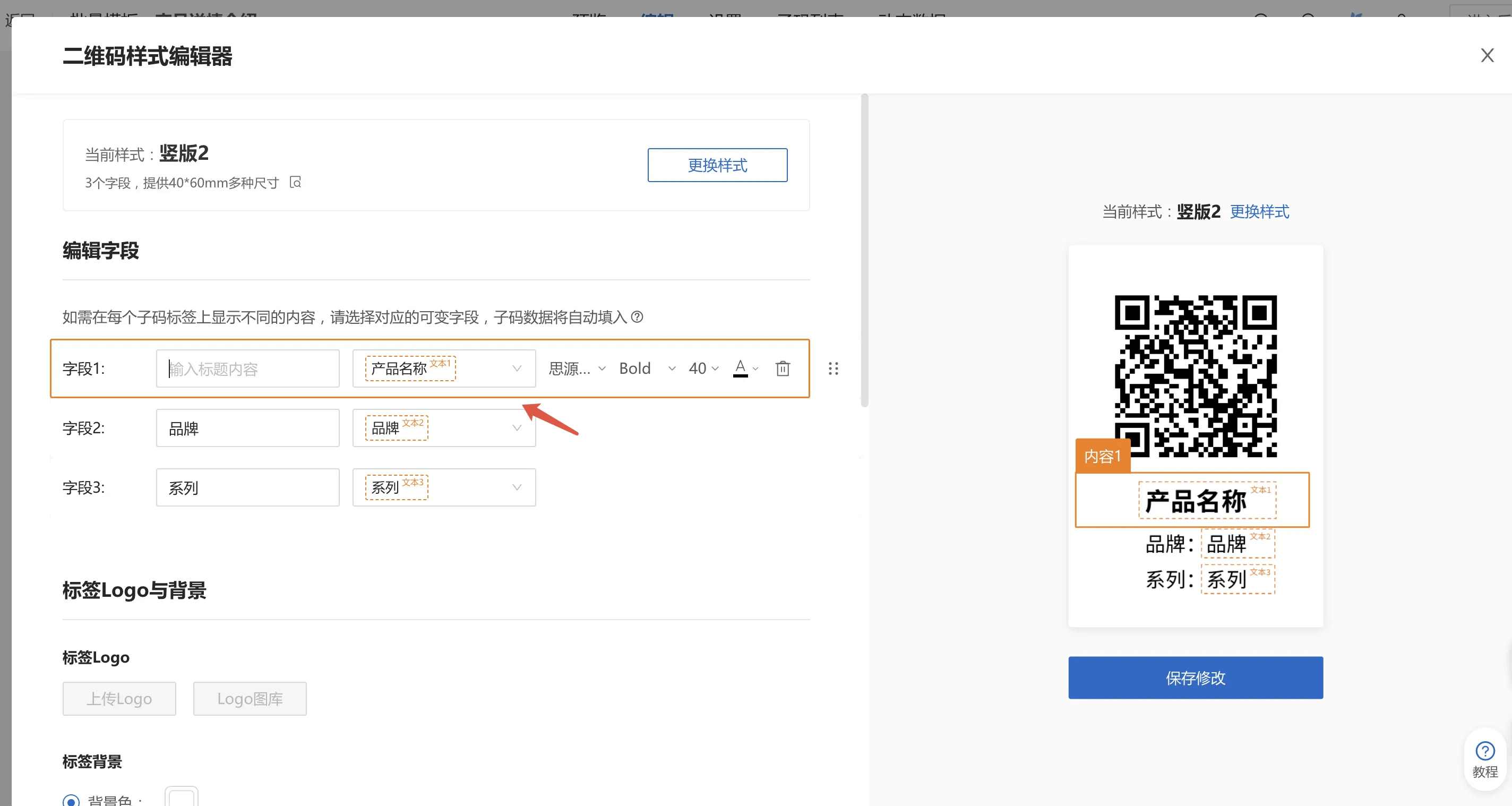
Task: Click the QR code image in preview
Action: click(1195, 376)
